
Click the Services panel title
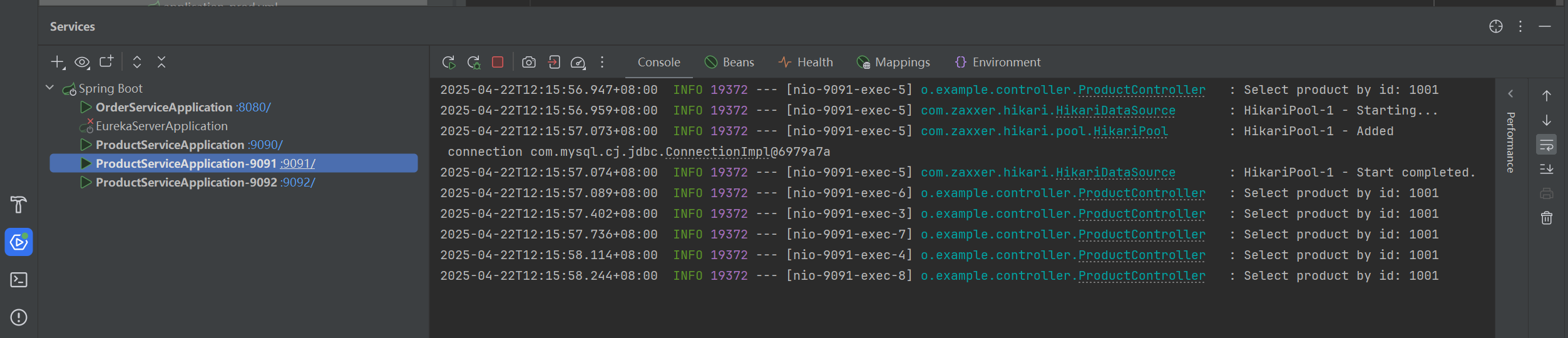click(x=73, y=26)
